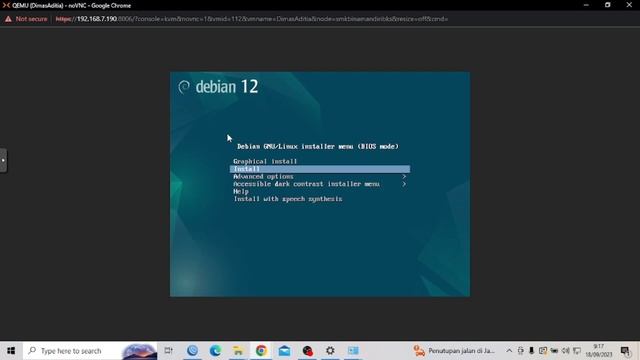Select the Graphical install menu entry
Viewport: 640px width, 360px height.
(x=265, y=161)
